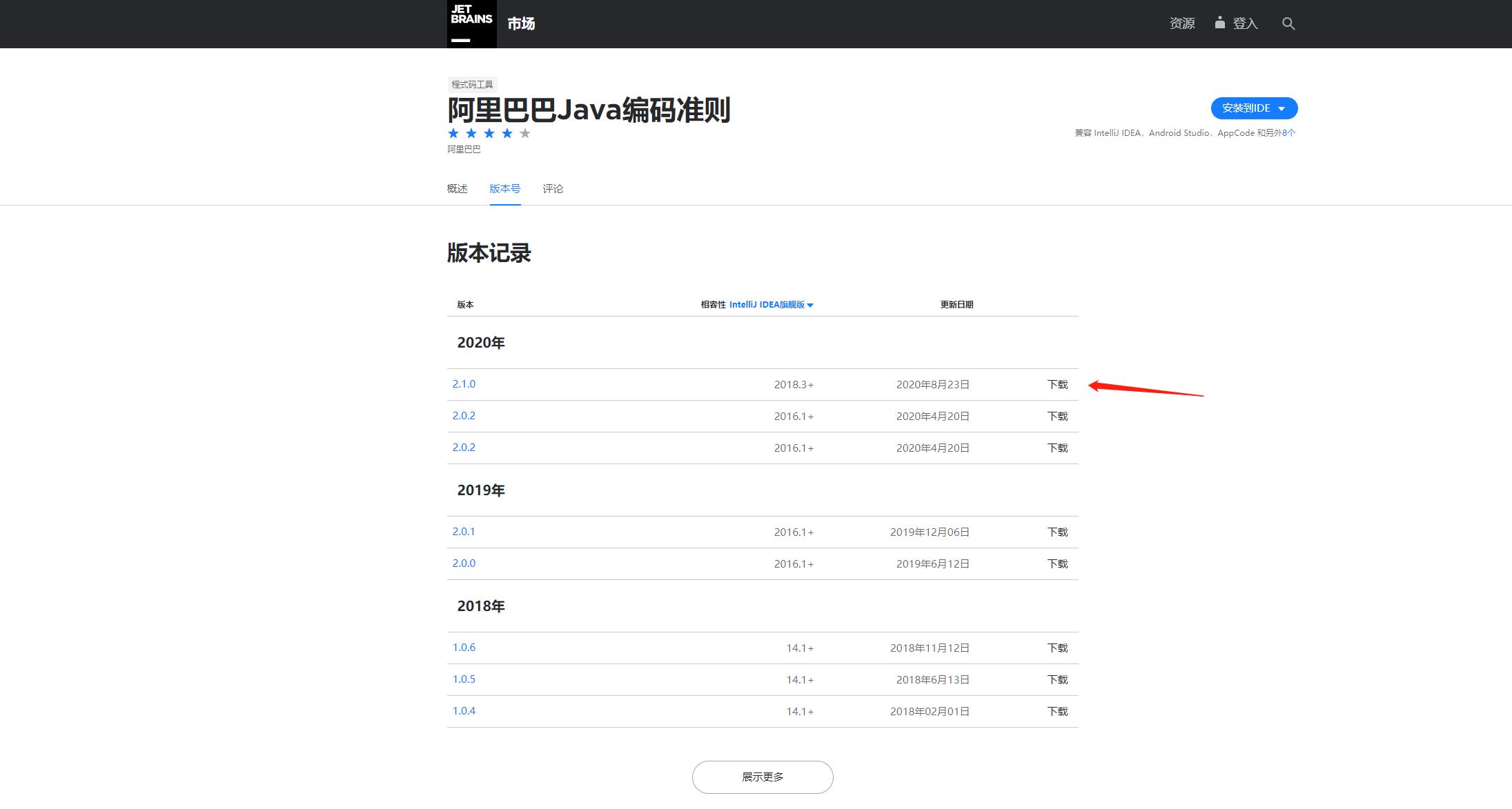Viewport: 1512px width, 809px height.
Task: Switch to the 概述 tab
Action: click(x=457, y=189)
